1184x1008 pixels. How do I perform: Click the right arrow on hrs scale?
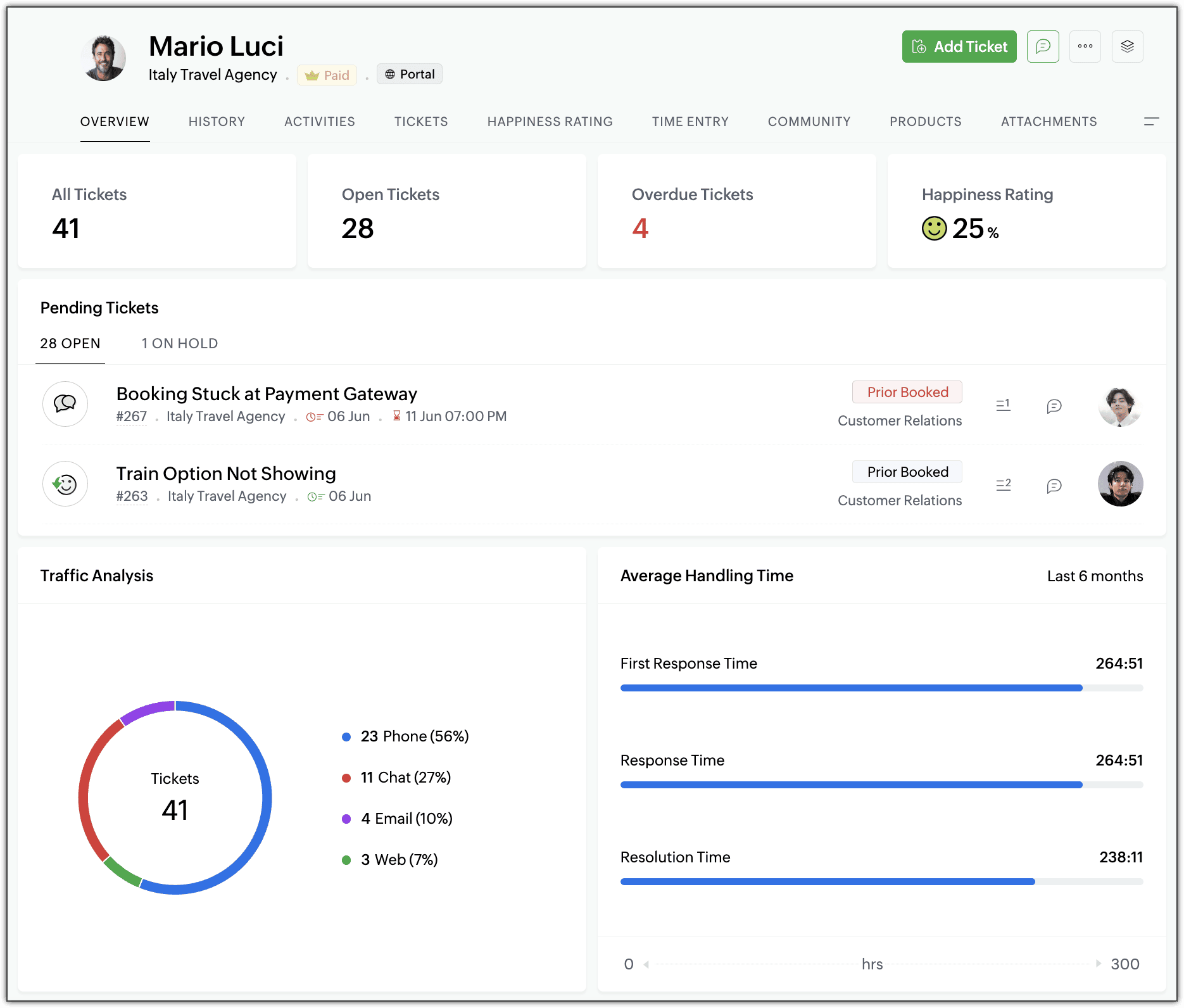(x=1099, y=964)
